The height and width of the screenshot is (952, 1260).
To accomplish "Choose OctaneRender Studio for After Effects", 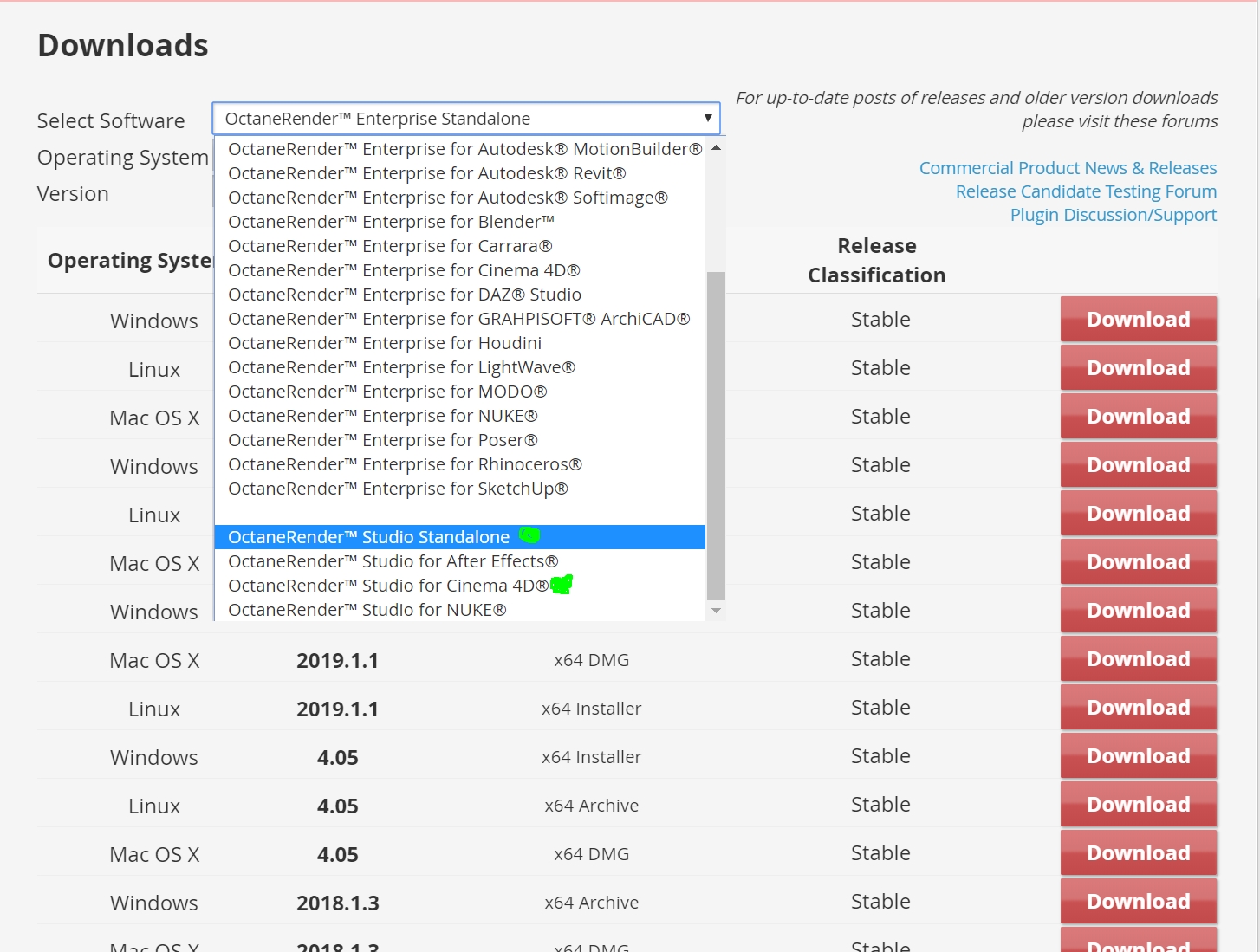I will pos(460,561).
